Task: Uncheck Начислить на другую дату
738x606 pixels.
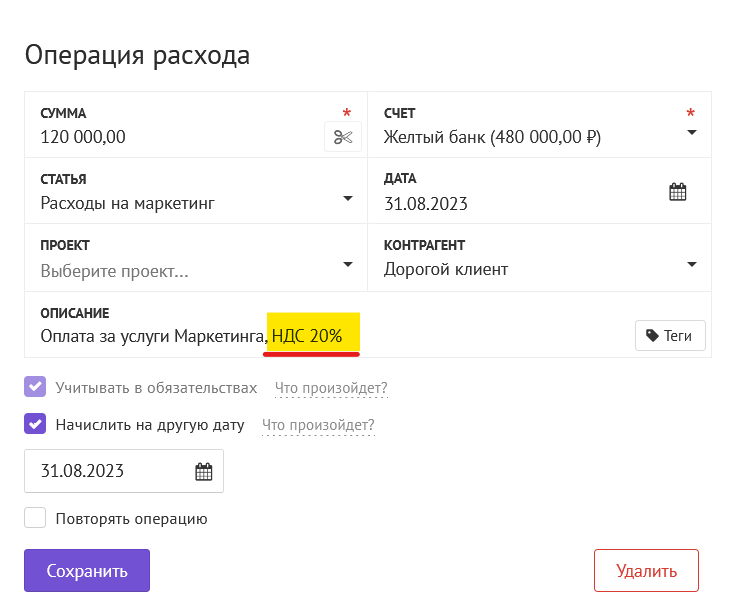Action: pyautogui.click(x=35, y=424)
